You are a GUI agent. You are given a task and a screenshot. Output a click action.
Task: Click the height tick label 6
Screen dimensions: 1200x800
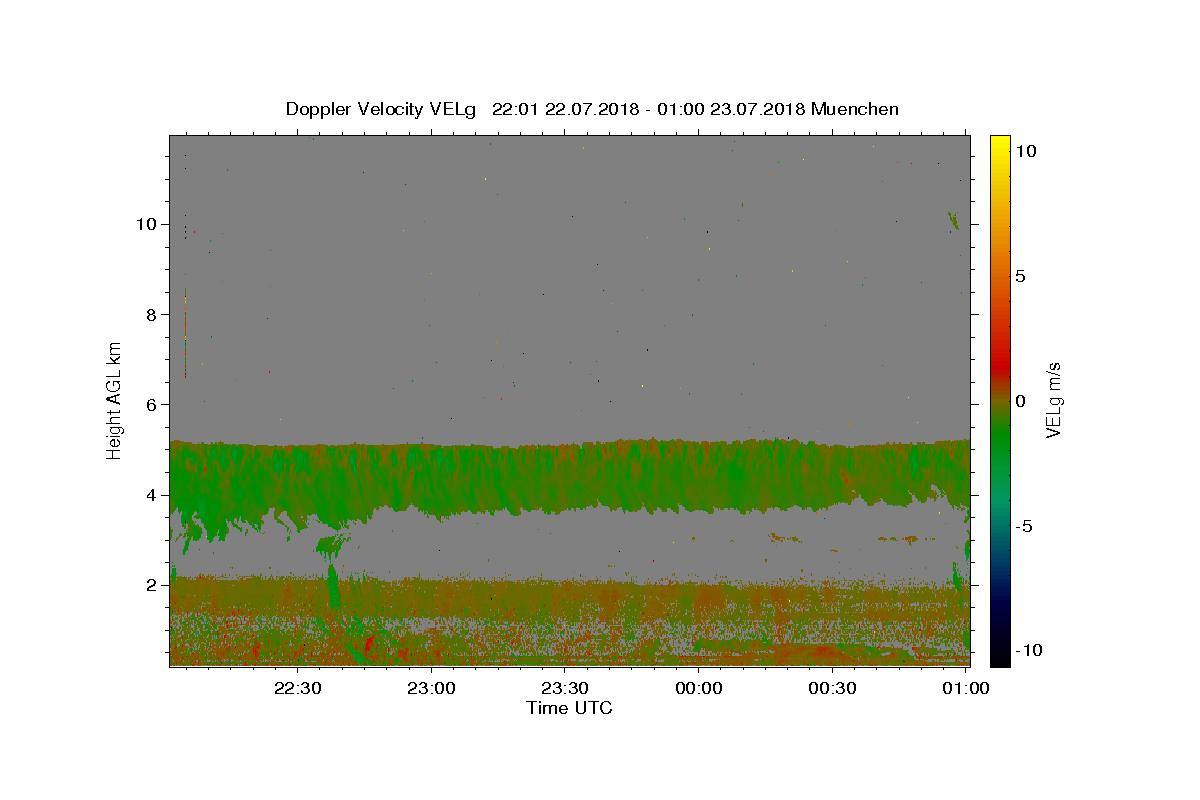153,404
